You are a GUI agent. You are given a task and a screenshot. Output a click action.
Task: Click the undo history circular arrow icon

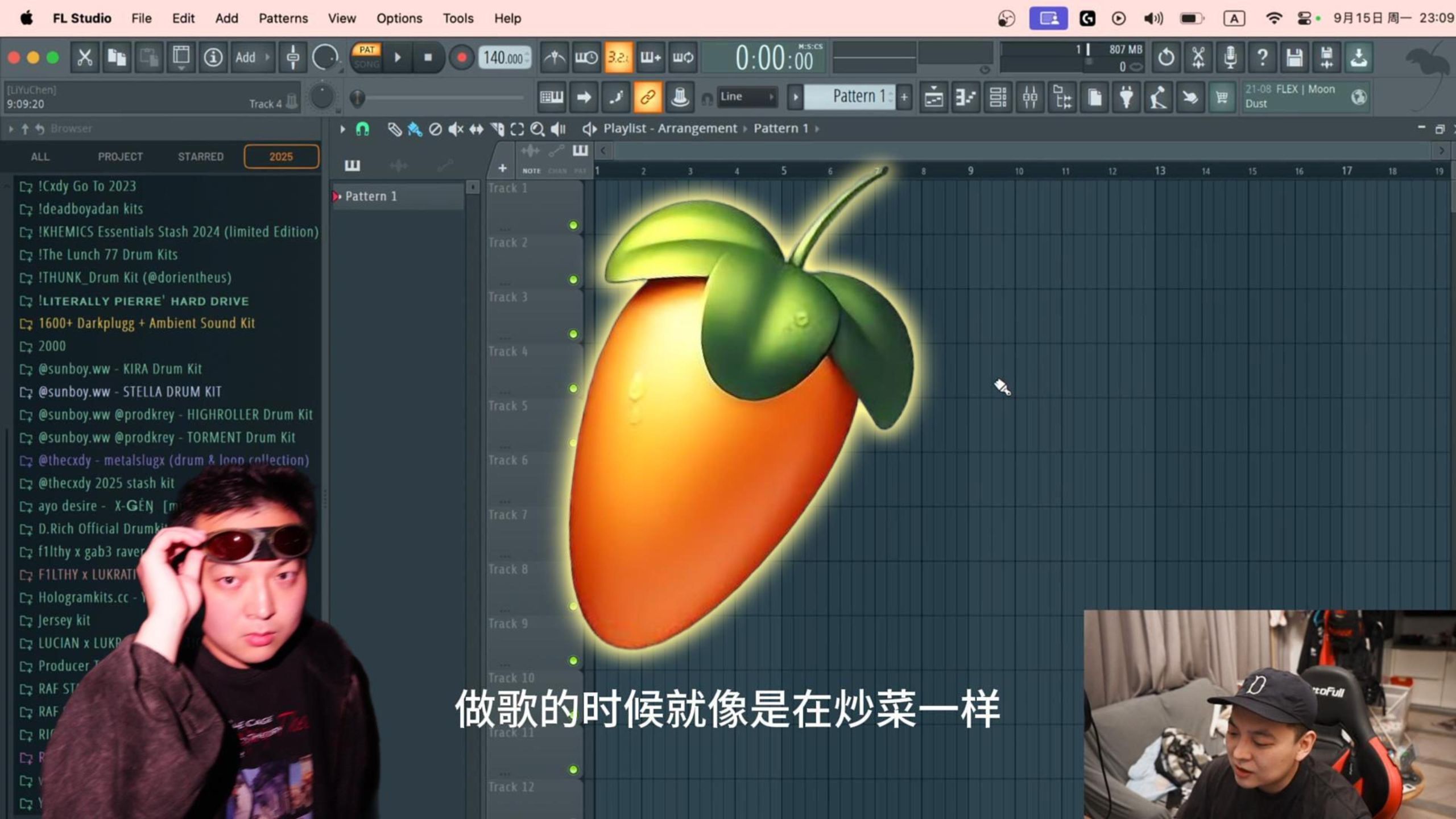tap(1166, 57)
